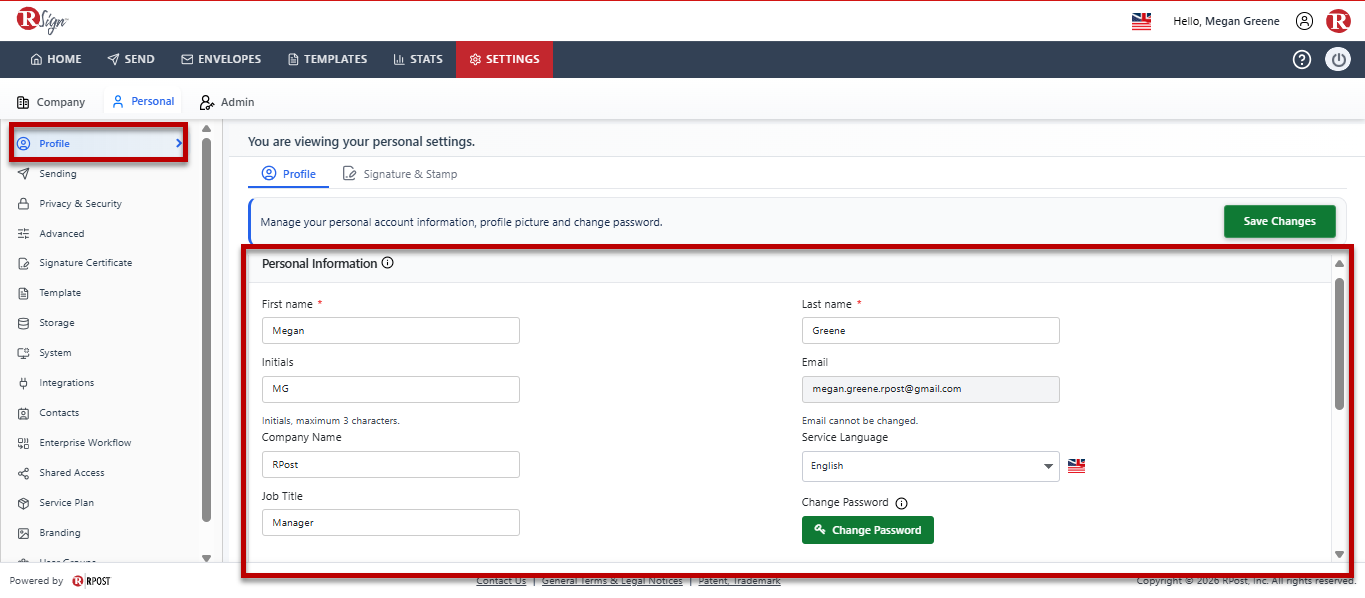
Task: Open the Contact Us link
Action: (x=501, y=581)
